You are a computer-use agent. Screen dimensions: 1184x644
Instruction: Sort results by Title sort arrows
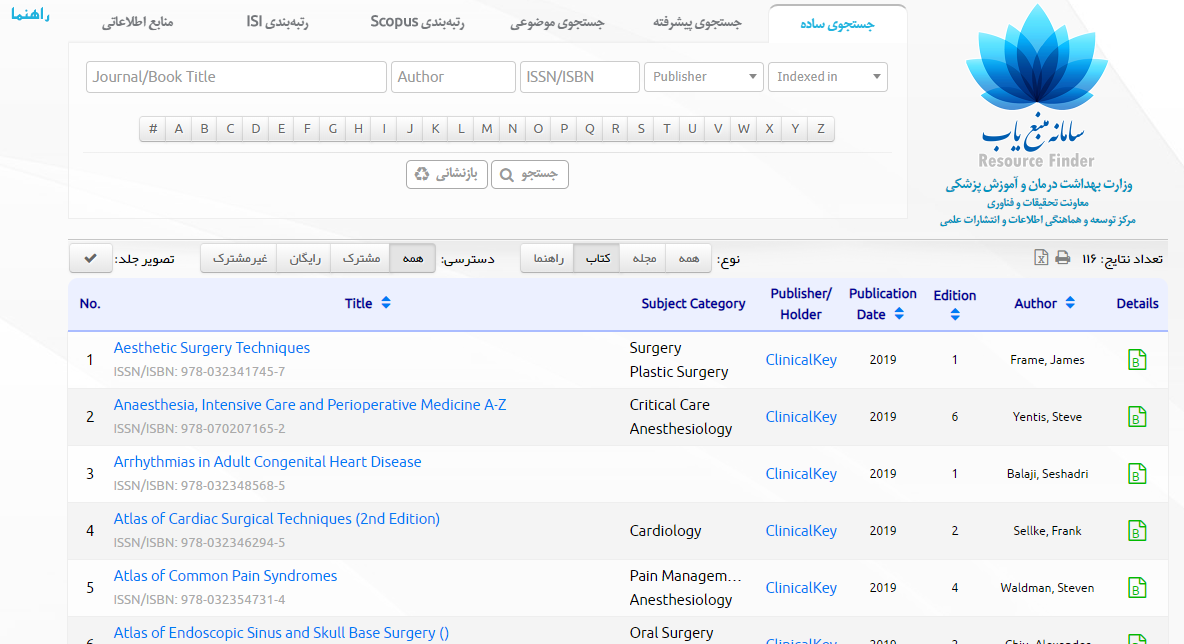pos(386,304)
